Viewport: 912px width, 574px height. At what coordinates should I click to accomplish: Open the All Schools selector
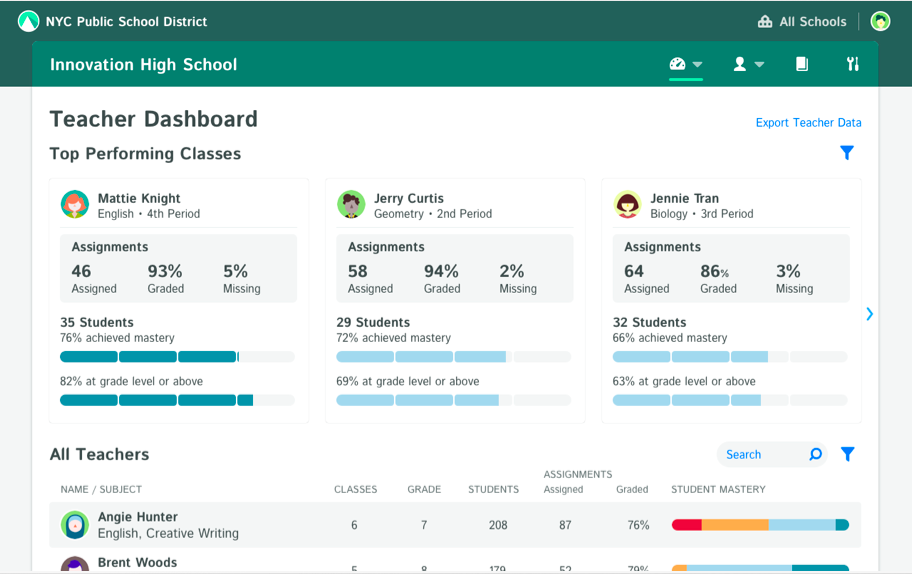click(802, 21)
